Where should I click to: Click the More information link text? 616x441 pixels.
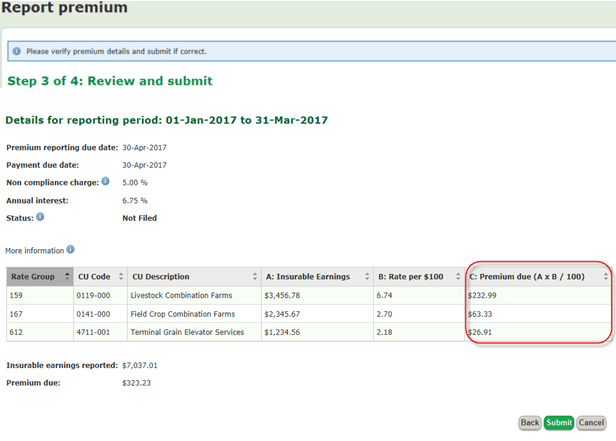click(x=35, y=251)
